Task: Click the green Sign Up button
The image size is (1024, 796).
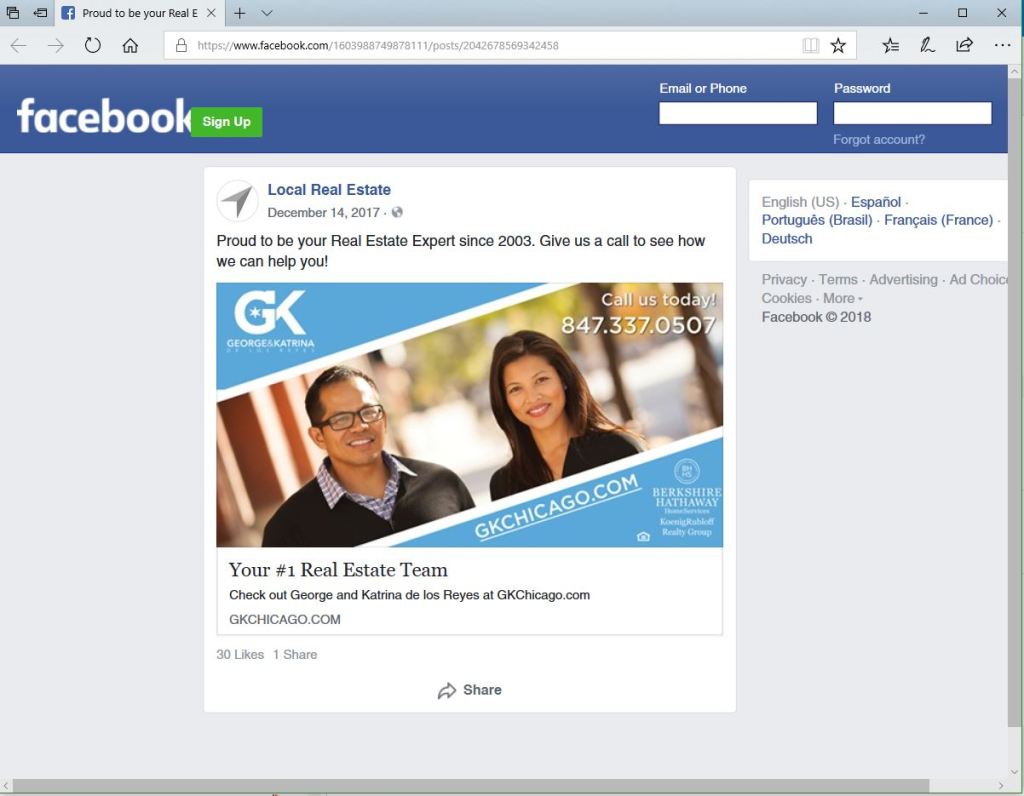Action: 226,122
